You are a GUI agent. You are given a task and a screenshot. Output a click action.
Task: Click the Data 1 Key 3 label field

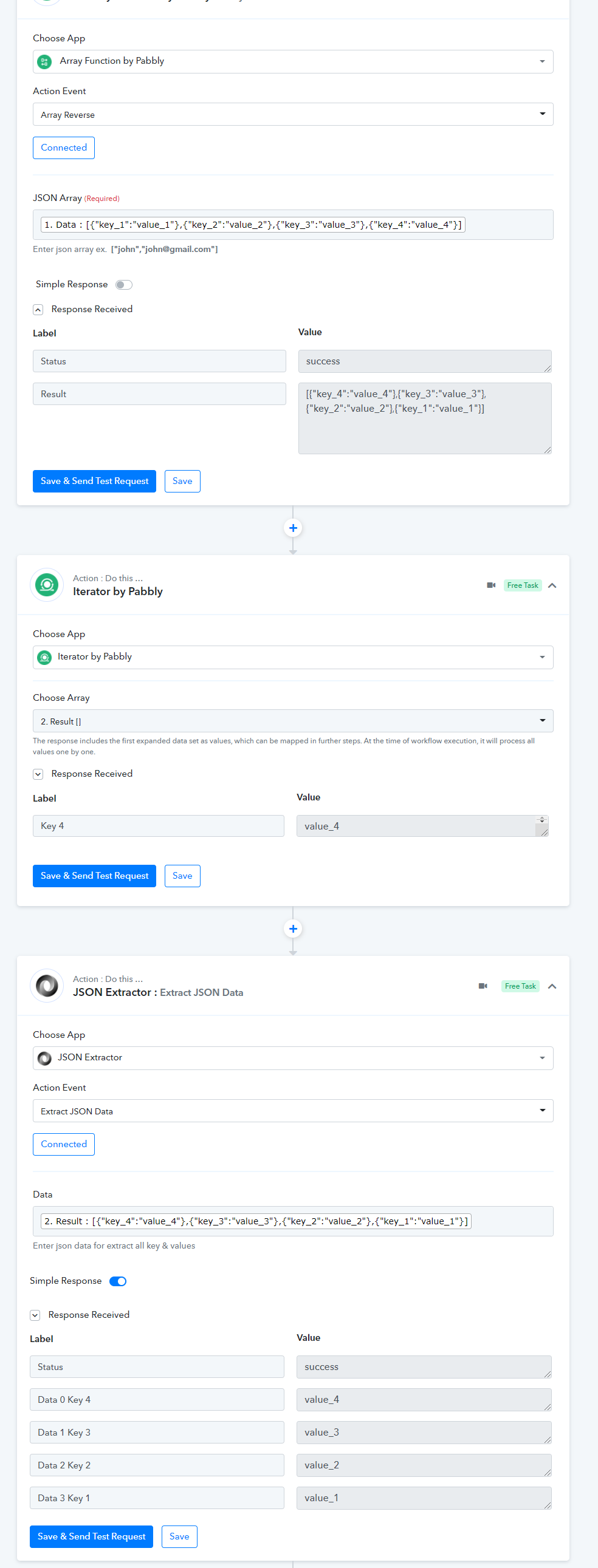pos(157,1432)
